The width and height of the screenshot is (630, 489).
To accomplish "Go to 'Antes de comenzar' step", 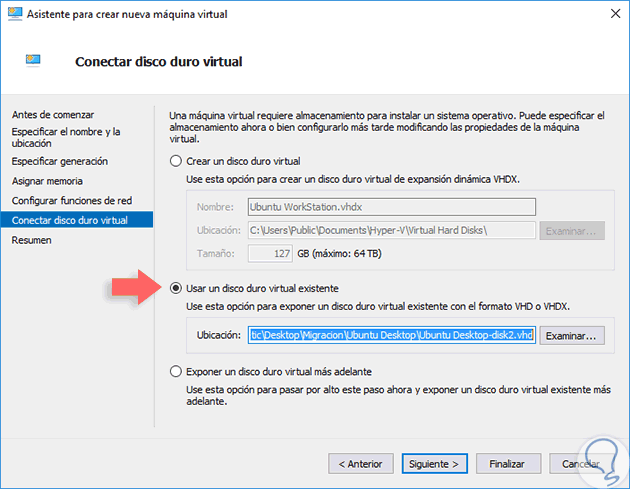I will (x=52, y=116).
